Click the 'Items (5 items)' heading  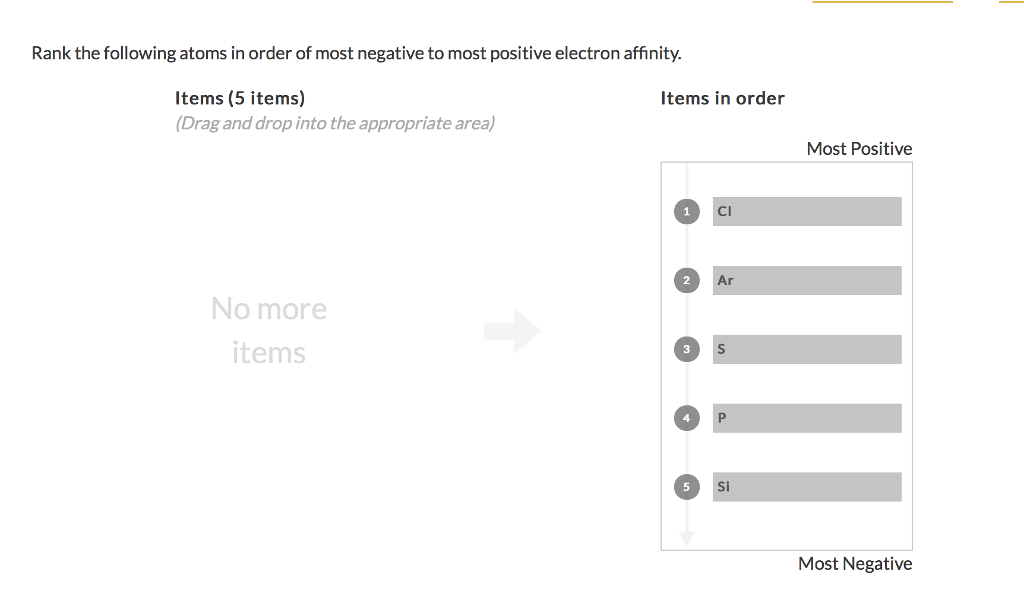[x=240, y=98]
